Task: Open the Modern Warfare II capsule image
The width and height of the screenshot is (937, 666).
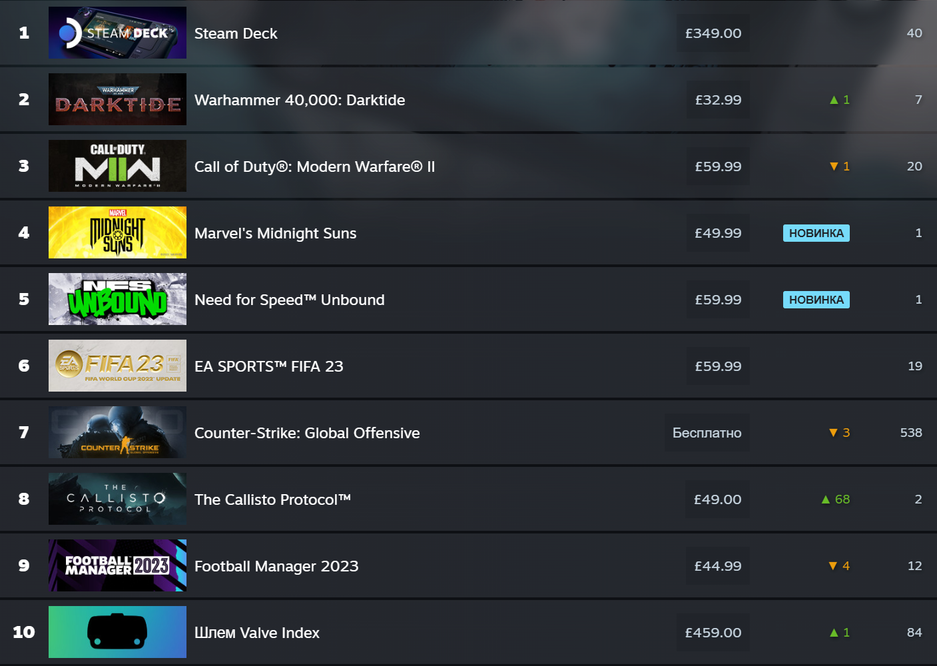Action: (117, 166)
